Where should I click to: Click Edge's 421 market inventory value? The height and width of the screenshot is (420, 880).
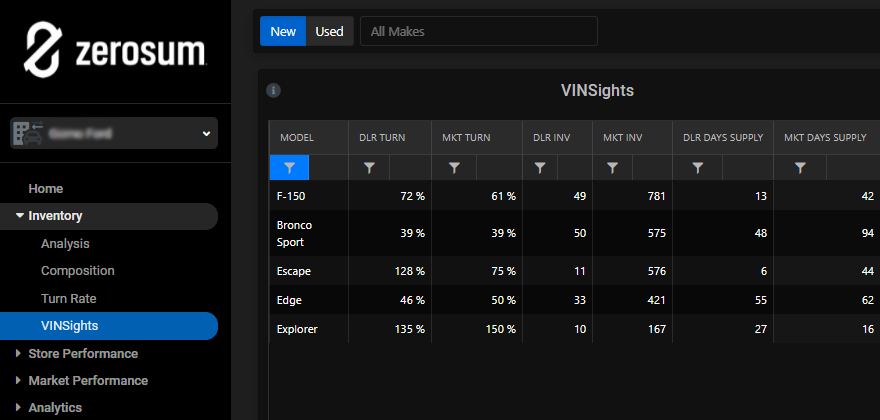(656, 300)
